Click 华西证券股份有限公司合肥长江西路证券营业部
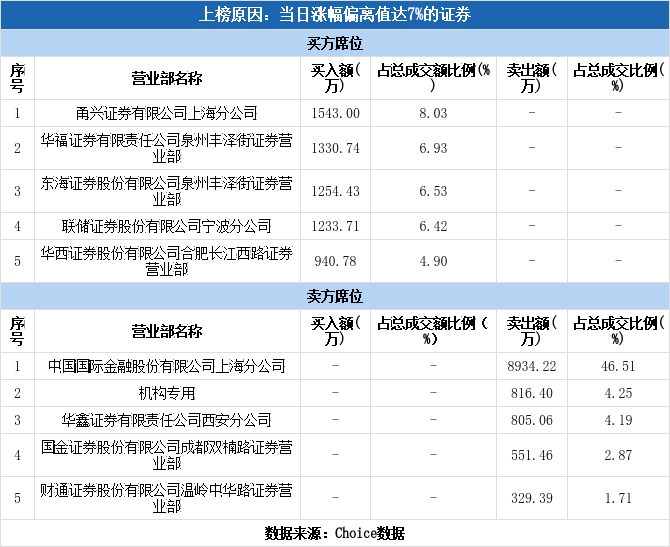670x547 pixels. coord(167,261)
